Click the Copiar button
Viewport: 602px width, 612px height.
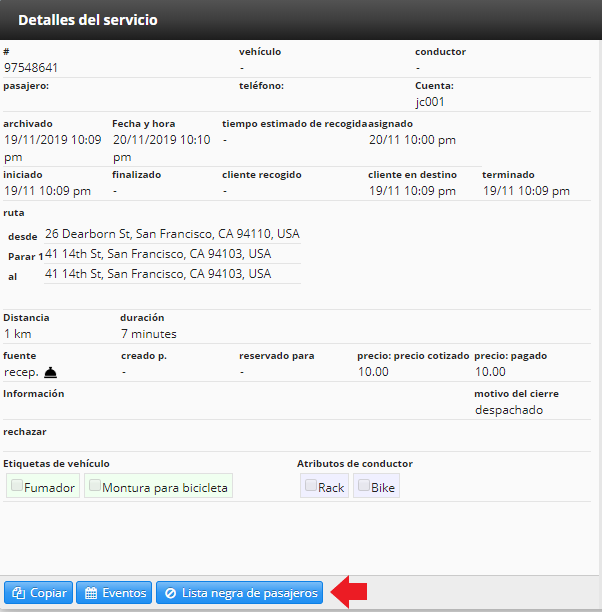tap(38, 592)
